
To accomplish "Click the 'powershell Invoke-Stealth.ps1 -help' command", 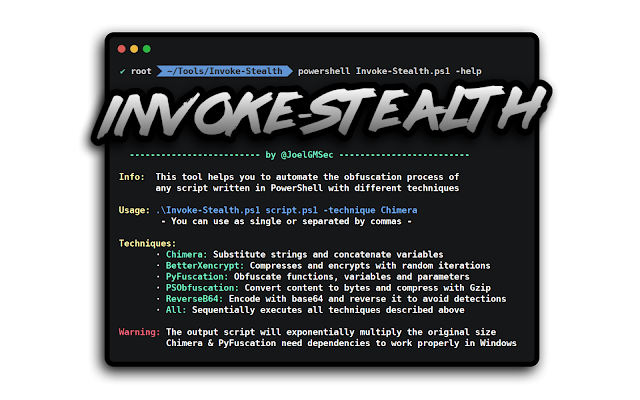I will (x=389, y=71).
